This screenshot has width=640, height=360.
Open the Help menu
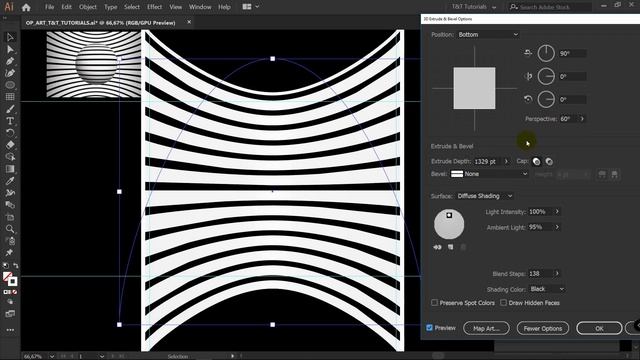tap(224, 7)
